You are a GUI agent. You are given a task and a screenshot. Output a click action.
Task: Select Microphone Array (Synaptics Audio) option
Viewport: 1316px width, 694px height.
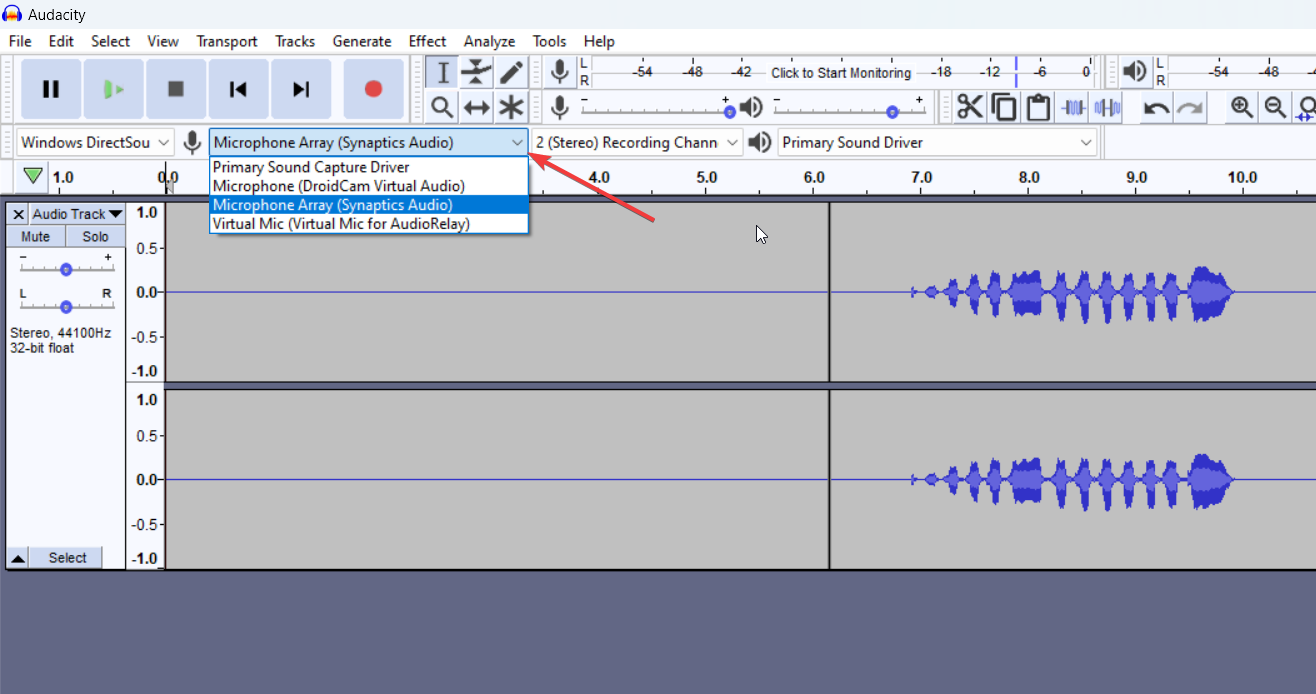[369, 205]
